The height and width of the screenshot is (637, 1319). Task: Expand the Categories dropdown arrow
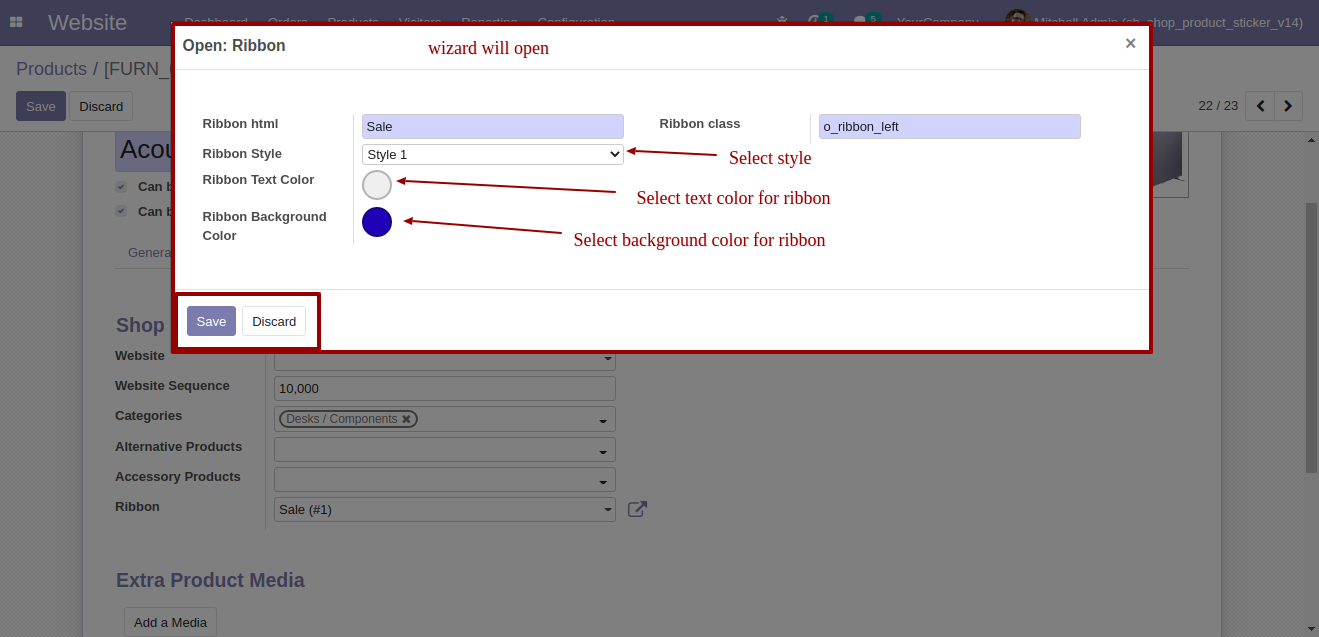(604, 420)
